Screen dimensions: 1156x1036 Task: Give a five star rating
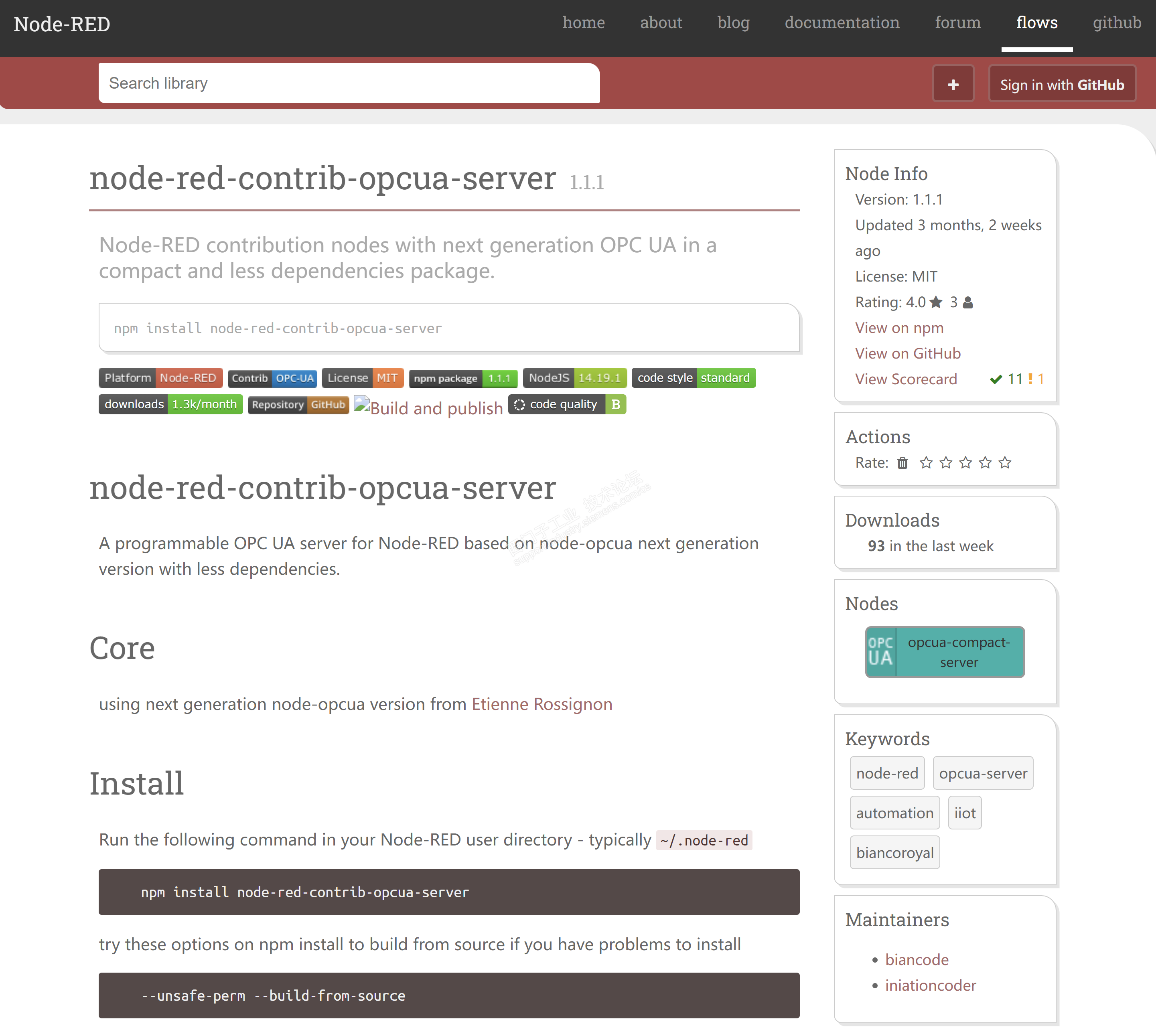point(1005,463)
